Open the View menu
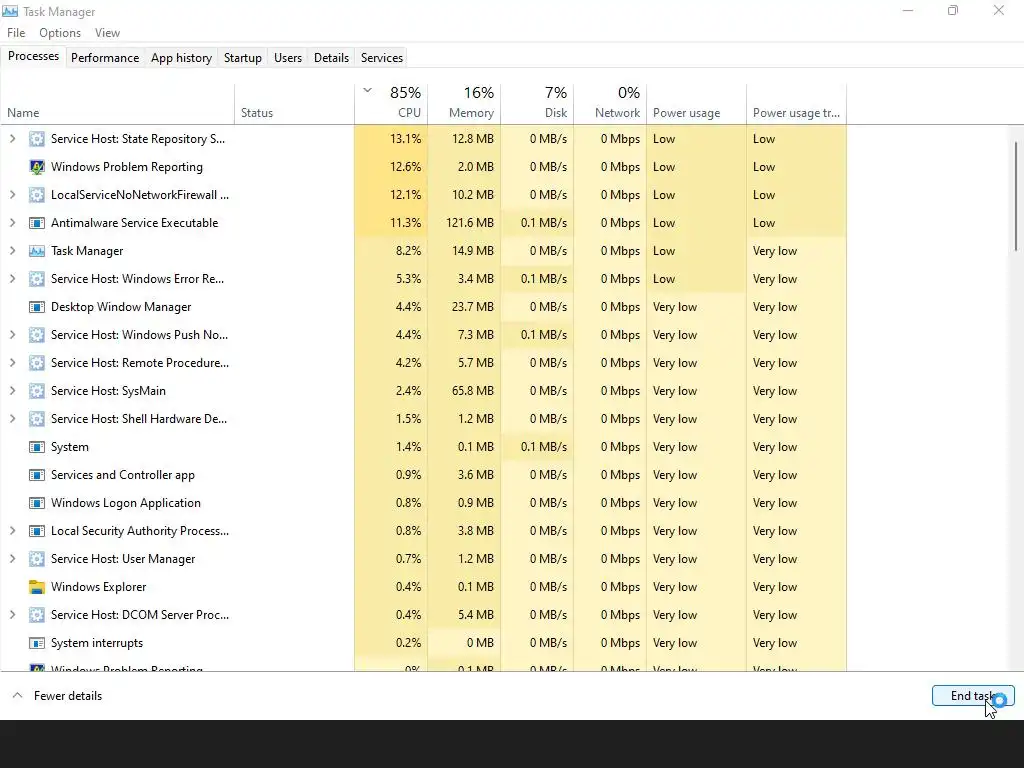 [107, 33]
